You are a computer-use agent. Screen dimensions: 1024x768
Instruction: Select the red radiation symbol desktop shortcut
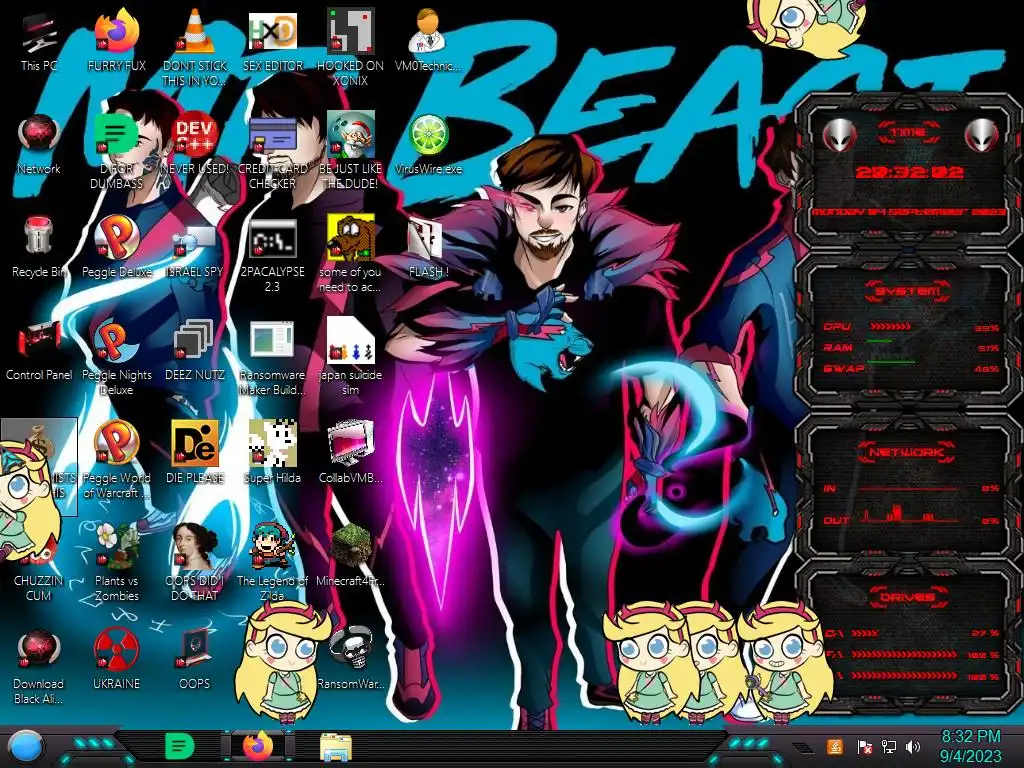(x=116, y=660)
